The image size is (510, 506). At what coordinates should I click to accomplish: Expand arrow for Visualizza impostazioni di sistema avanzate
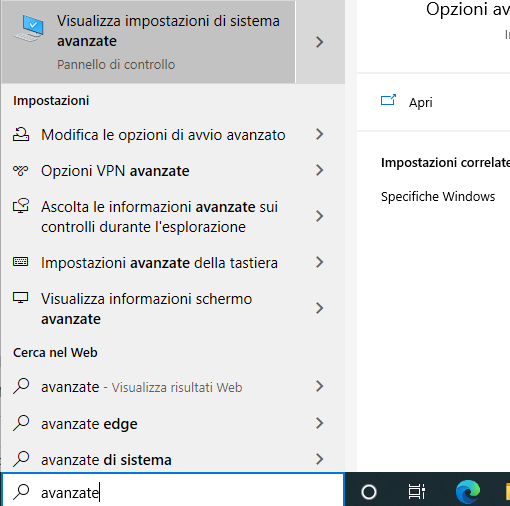pyautogui.click(x=320, y=42)
